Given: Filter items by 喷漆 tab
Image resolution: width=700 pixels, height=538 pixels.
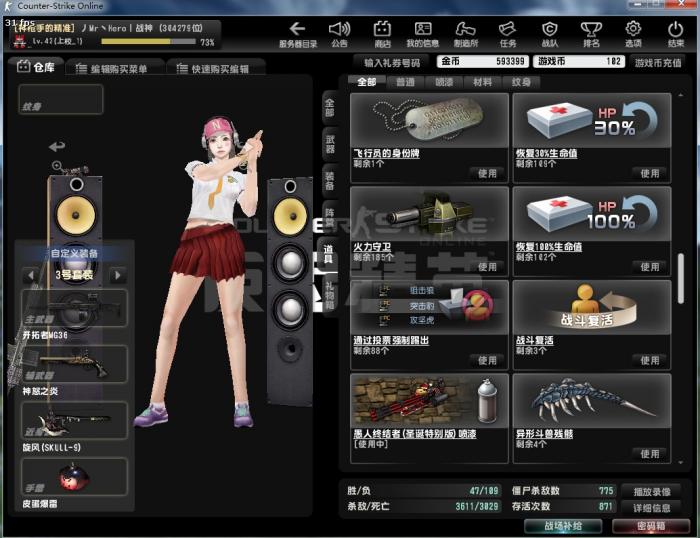Looking at the screenshot, I should point(444,82).
